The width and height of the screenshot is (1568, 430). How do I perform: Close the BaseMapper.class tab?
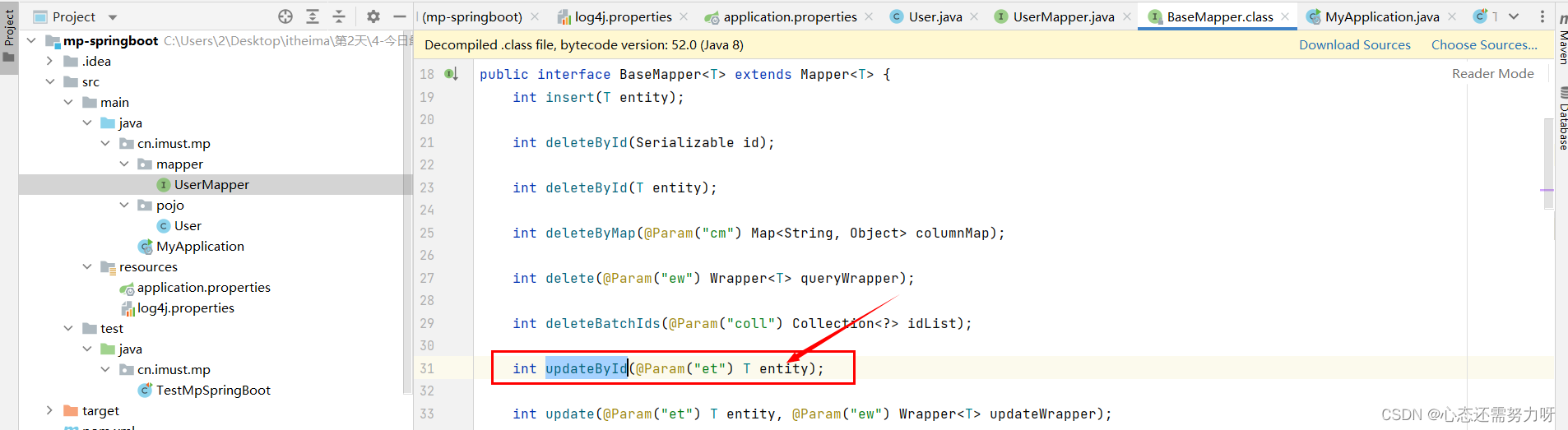tap(1285, 16)
